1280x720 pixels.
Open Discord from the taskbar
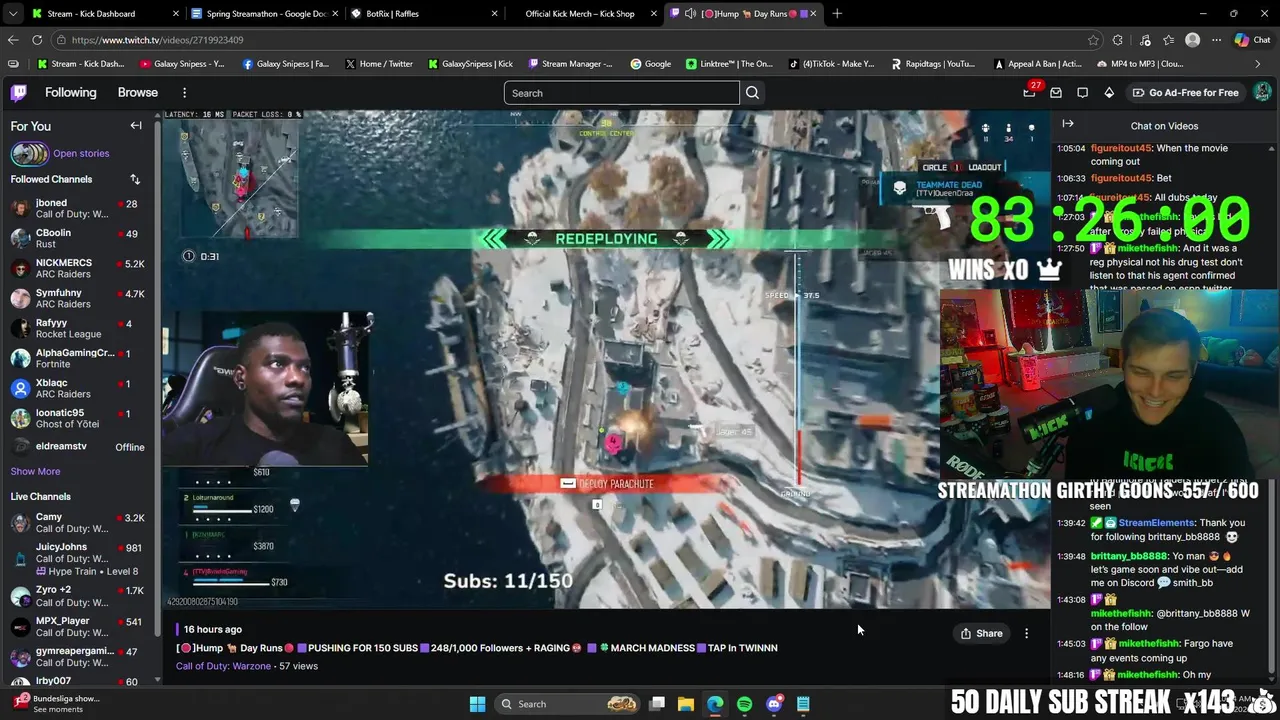pyautogui.click(x=774, y=704)
